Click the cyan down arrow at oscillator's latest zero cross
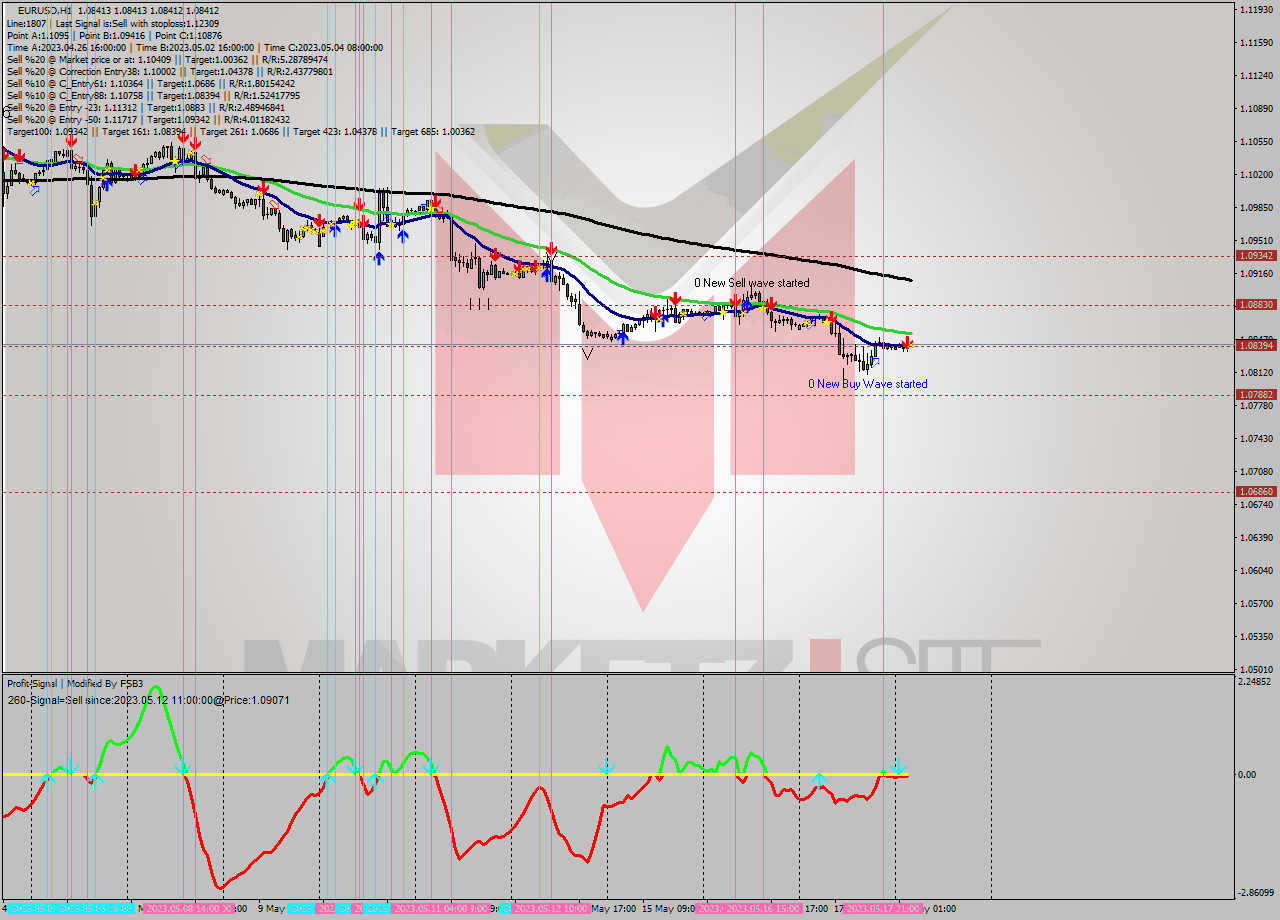The image size is (1280, 920). (x=898, y=765)
